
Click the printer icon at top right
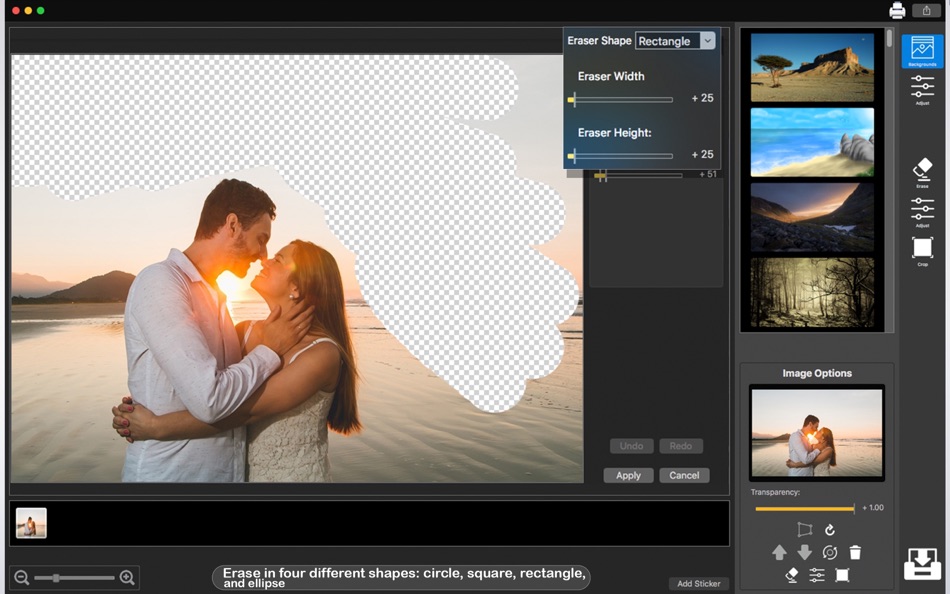click(x=897, y=10)
